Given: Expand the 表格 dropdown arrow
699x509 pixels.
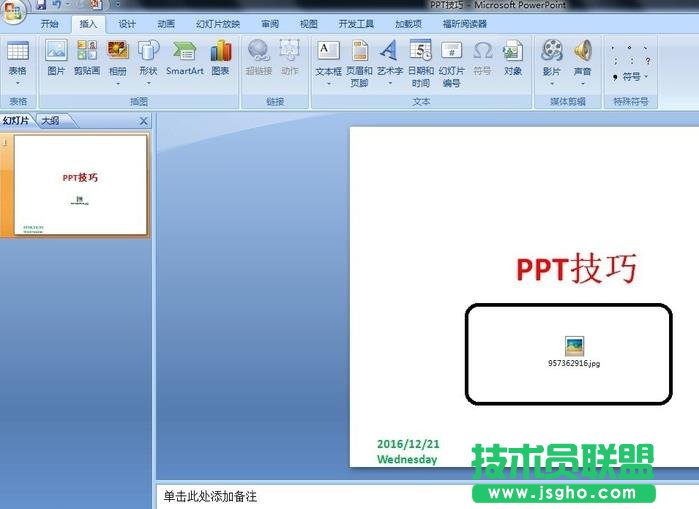Looking at the screenshot, I should pyautogui.click(x=18, y=83).
